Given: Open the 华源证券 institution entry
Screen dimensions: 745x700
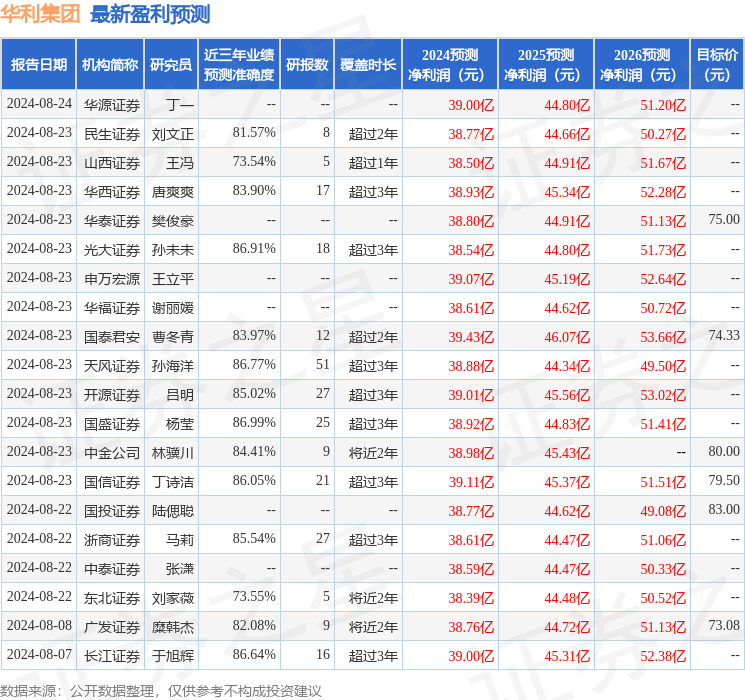Looking at the screenshot, I should (111, 104).
